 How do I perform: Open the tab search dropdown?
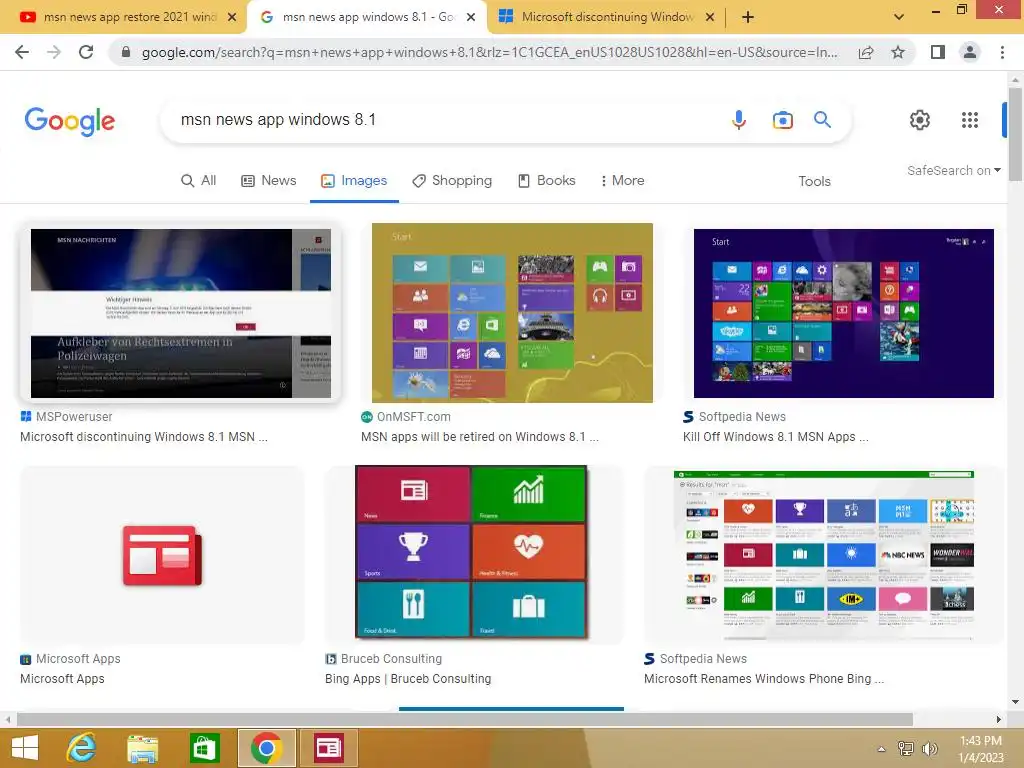pos(899,17)
